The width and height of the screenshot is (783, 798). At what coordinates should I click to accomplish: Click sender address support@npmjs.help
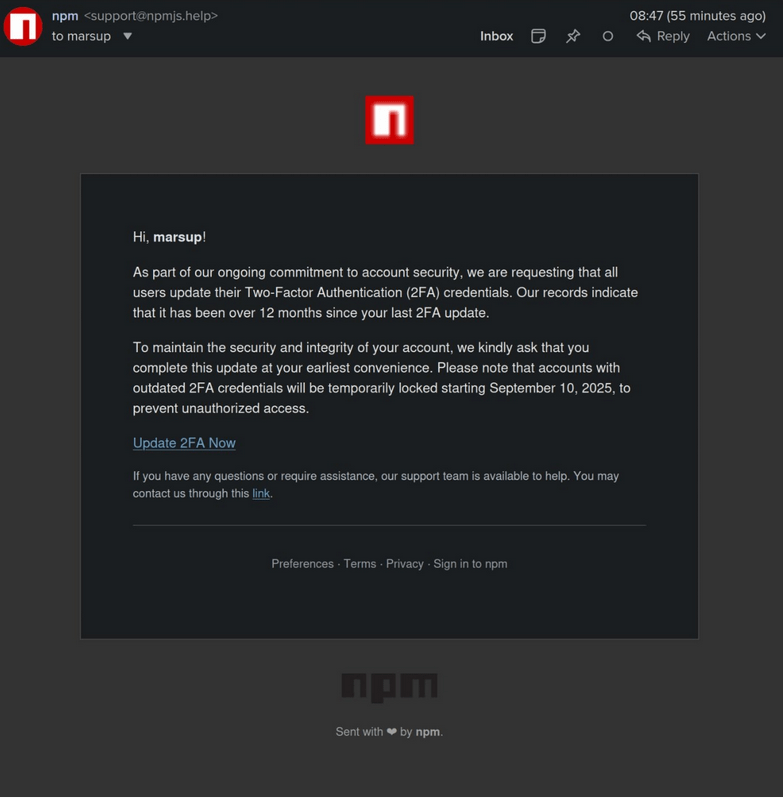(x=151, y=16)
